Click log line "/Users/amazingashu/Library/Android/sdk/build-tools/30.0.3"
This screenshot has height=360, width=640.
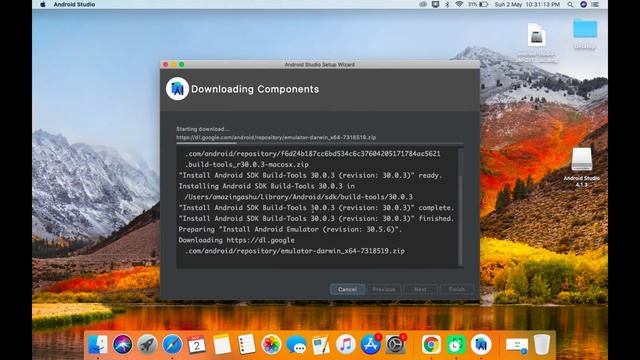pos(298,197)
